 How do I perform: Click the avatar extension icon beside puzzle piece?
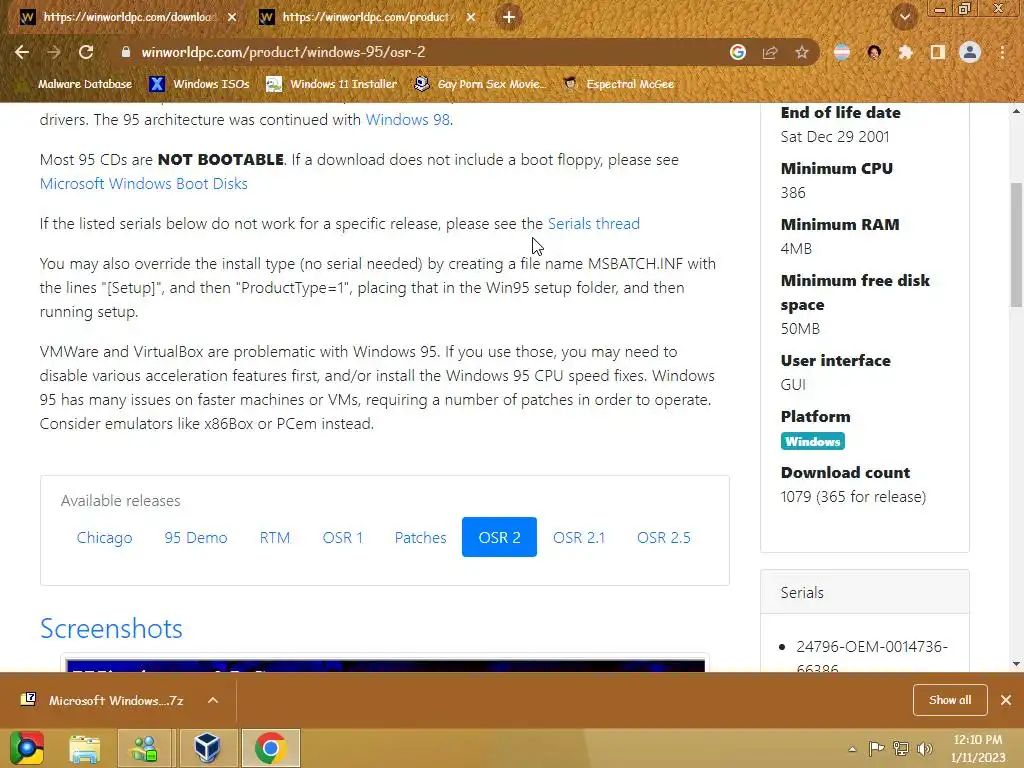874,52
